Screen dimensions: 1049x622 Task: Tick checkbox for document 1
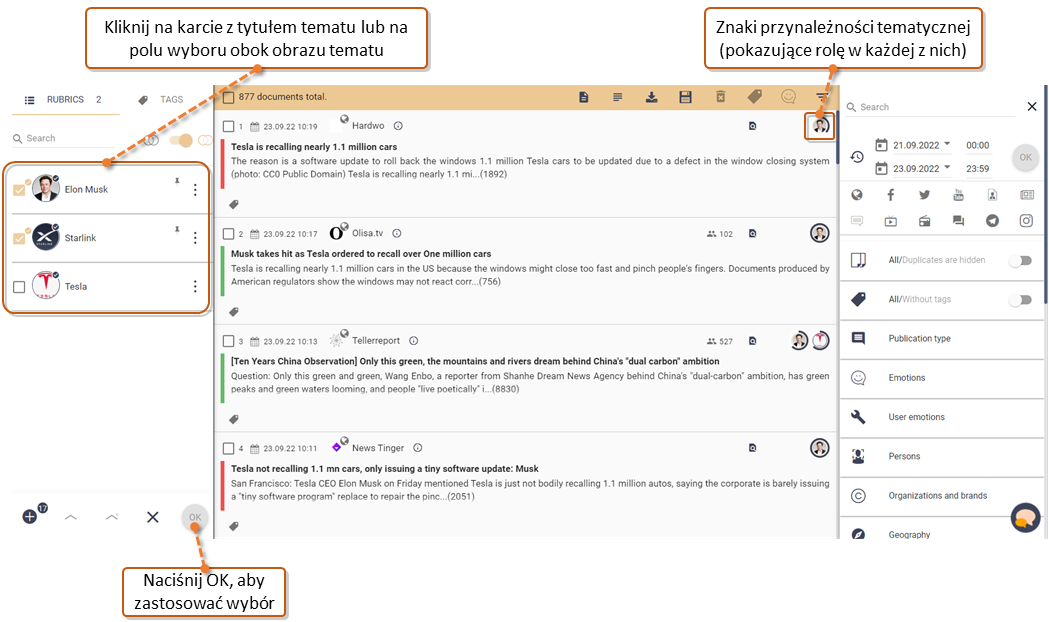coord(229,126)
